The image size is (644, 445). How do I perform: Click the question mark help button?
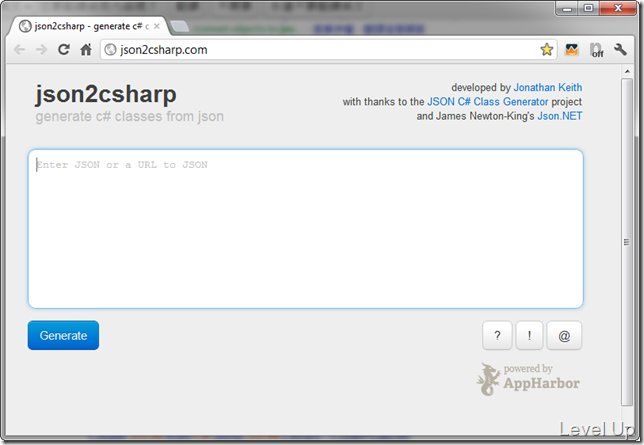click(x=497, y=336)
